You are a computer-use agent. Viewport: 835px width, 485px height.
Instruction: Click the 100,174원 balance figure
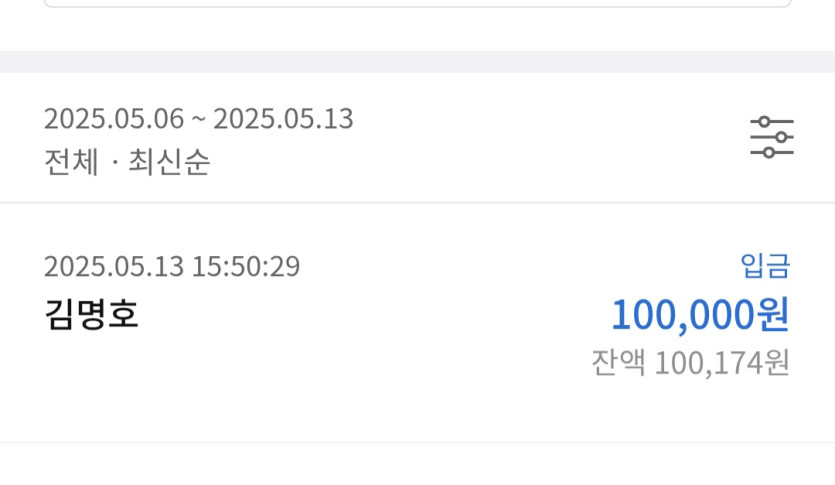[722, 363]
